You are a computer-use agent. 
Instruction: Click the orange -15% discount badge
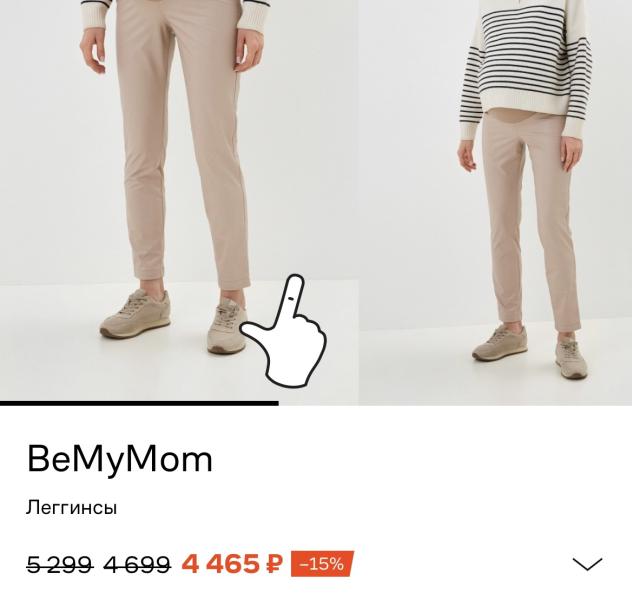[x=322, y=564]
